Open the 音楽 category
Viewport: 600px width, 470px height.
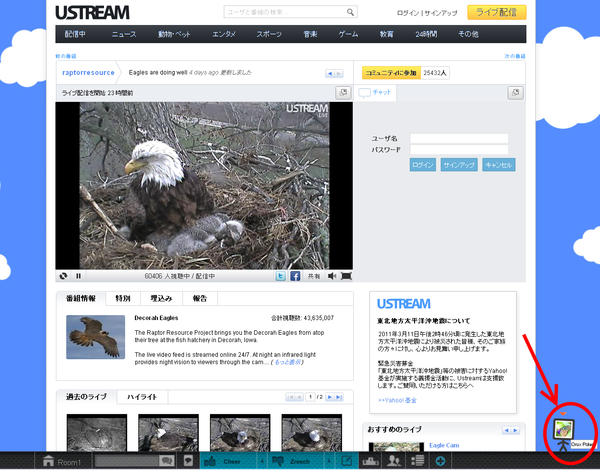[310, 34]
